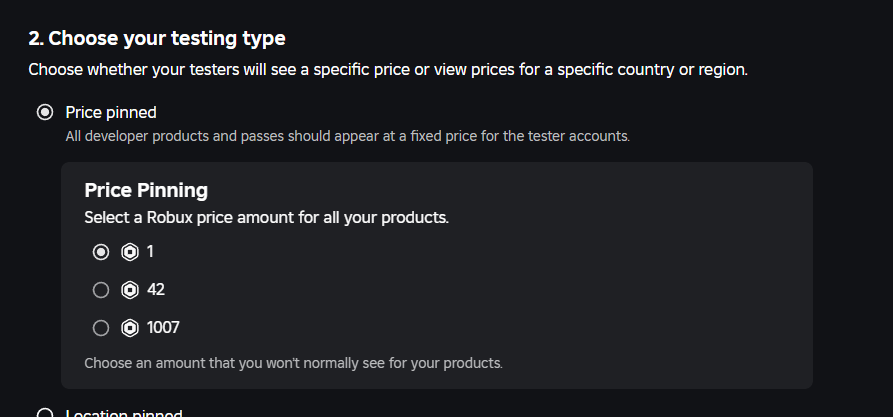Click the Robux icon beside 1007

(129, 328)
